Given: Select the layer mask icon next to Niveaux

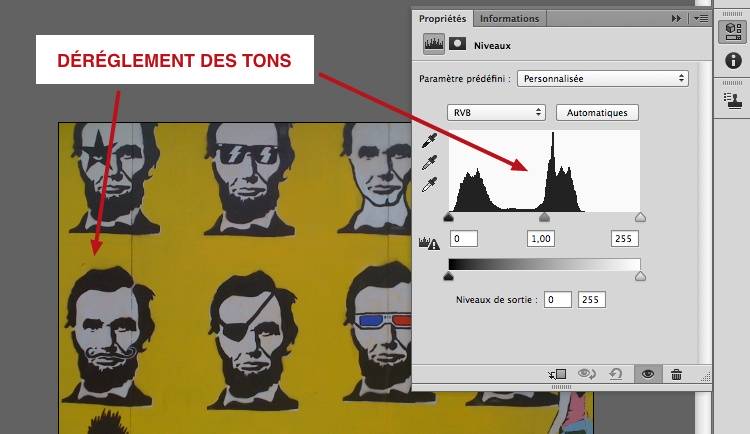Looking at the screenshot, I should [457, 44].
